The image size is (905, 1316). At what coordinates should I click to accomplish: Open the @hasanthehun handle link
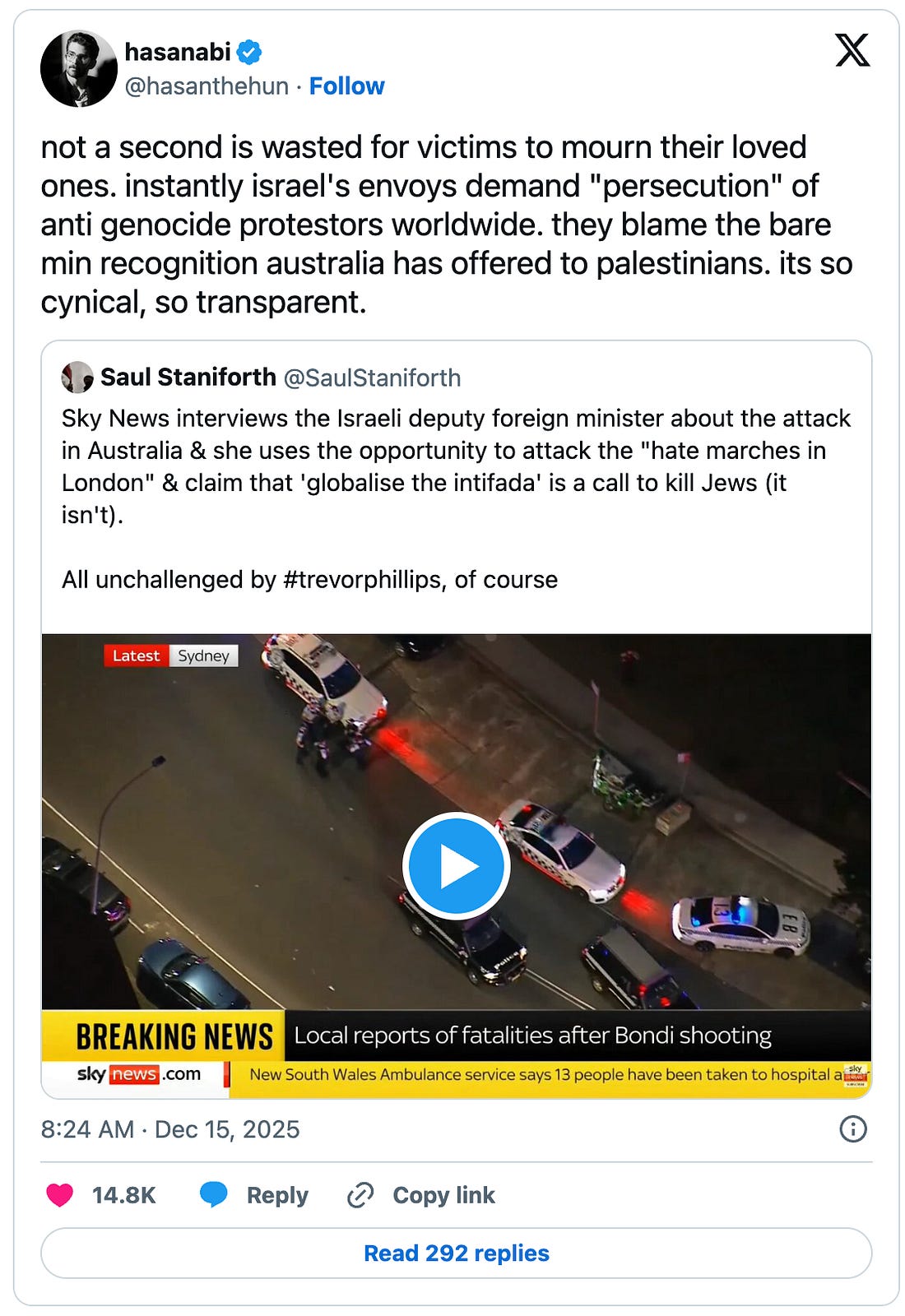click(x=207, y=86)
